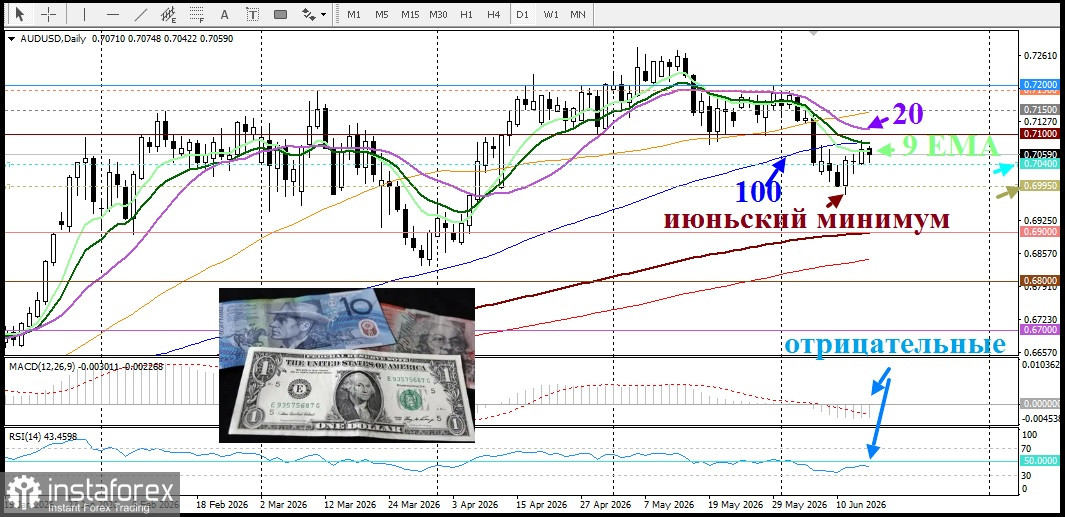Click the 0.69250 price scale value
This screenshot has width=1065, height=517.
(1039, 221)
